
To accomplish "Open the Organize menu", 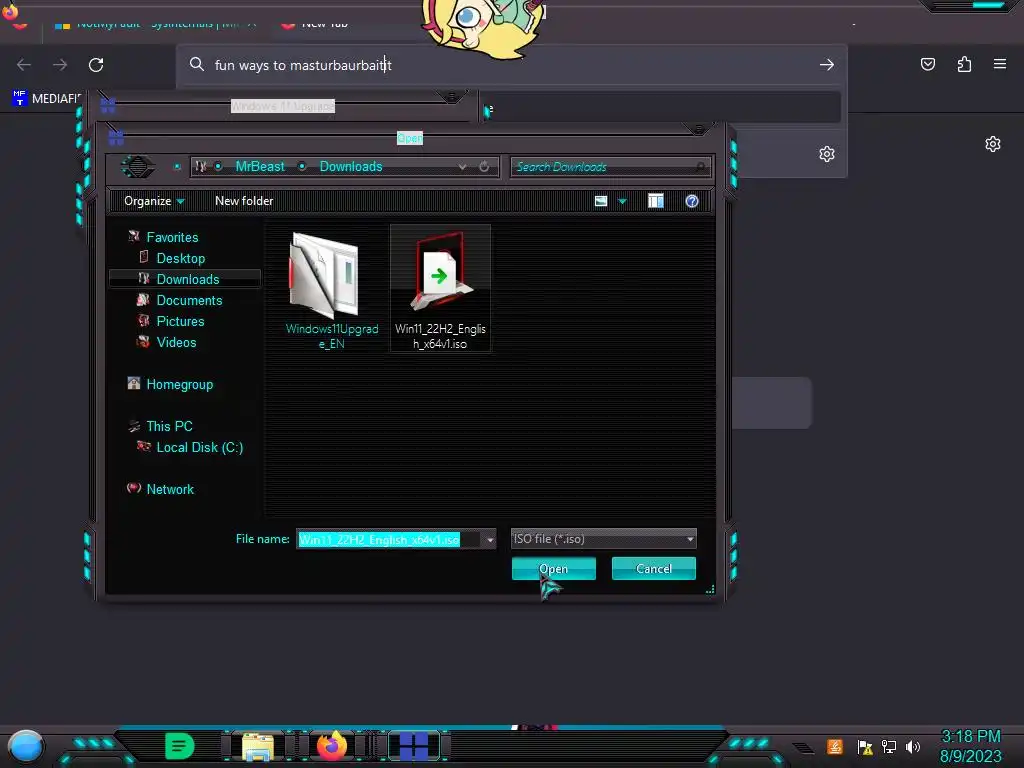I will click(154, 201).
